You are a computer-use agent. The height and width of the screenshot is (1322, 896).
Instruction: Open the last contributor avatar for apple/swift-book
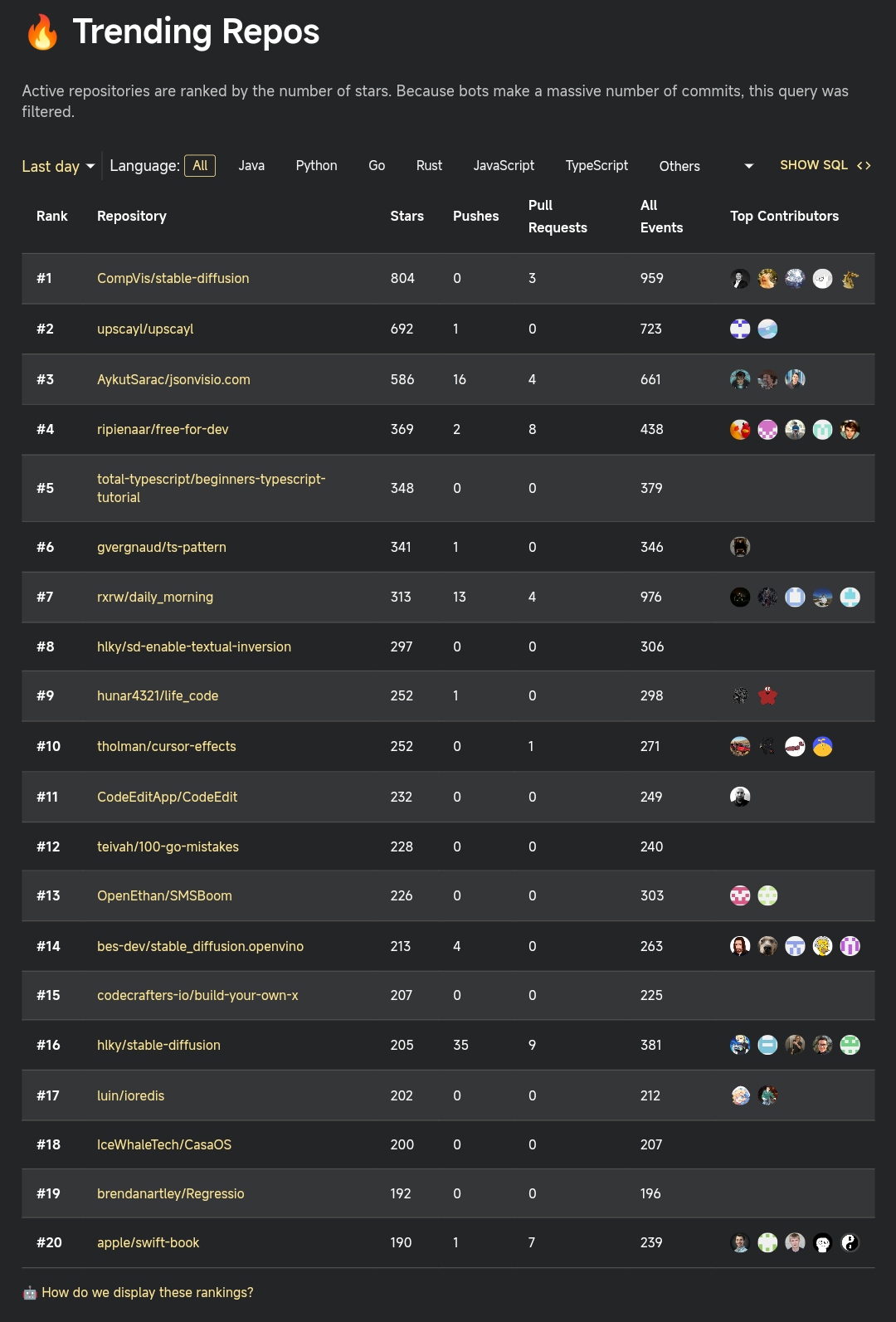849,1242
